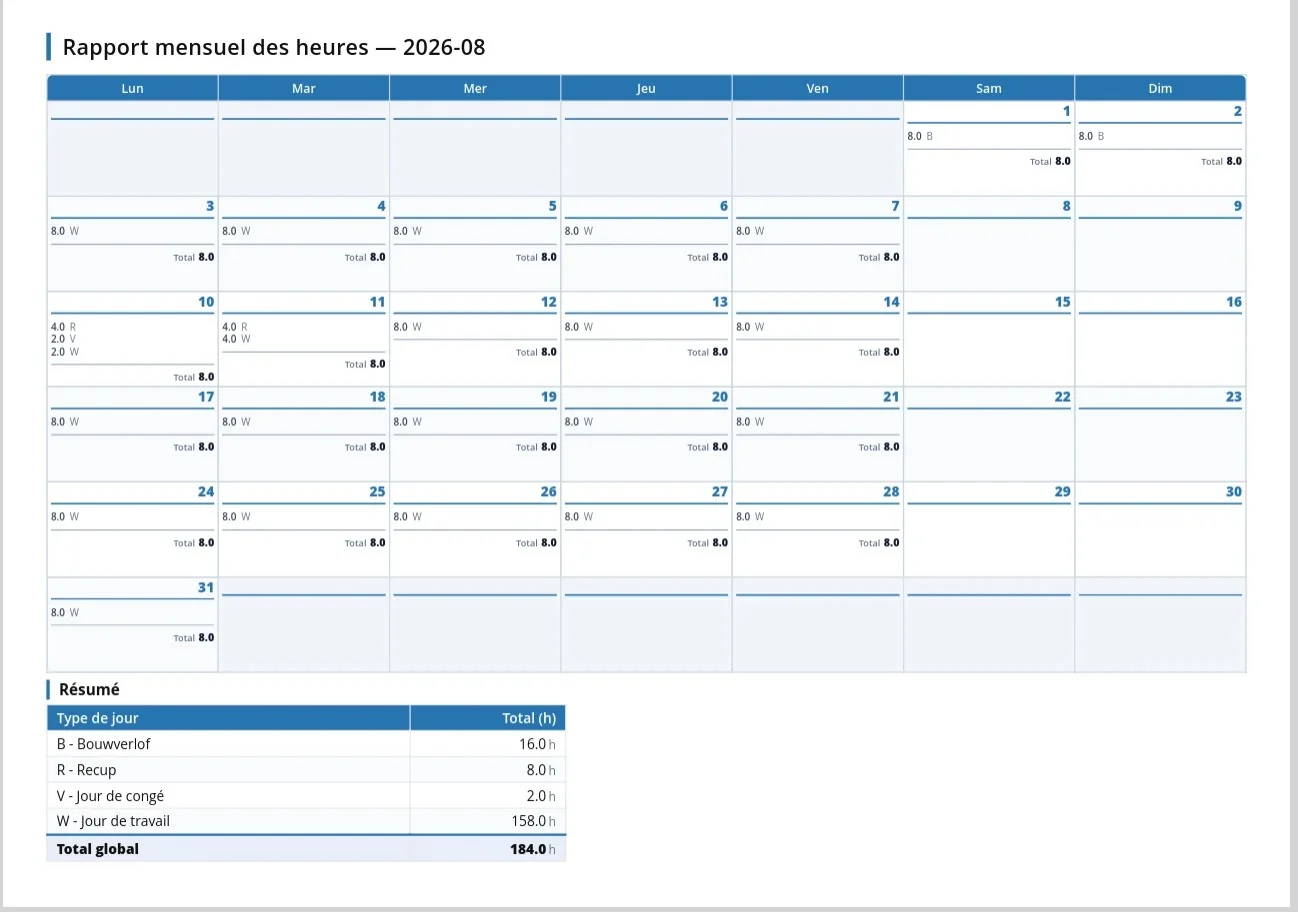Screen dimensions: 1298x912
Task: Click day number 23 in calendar
Action: 1234,397
